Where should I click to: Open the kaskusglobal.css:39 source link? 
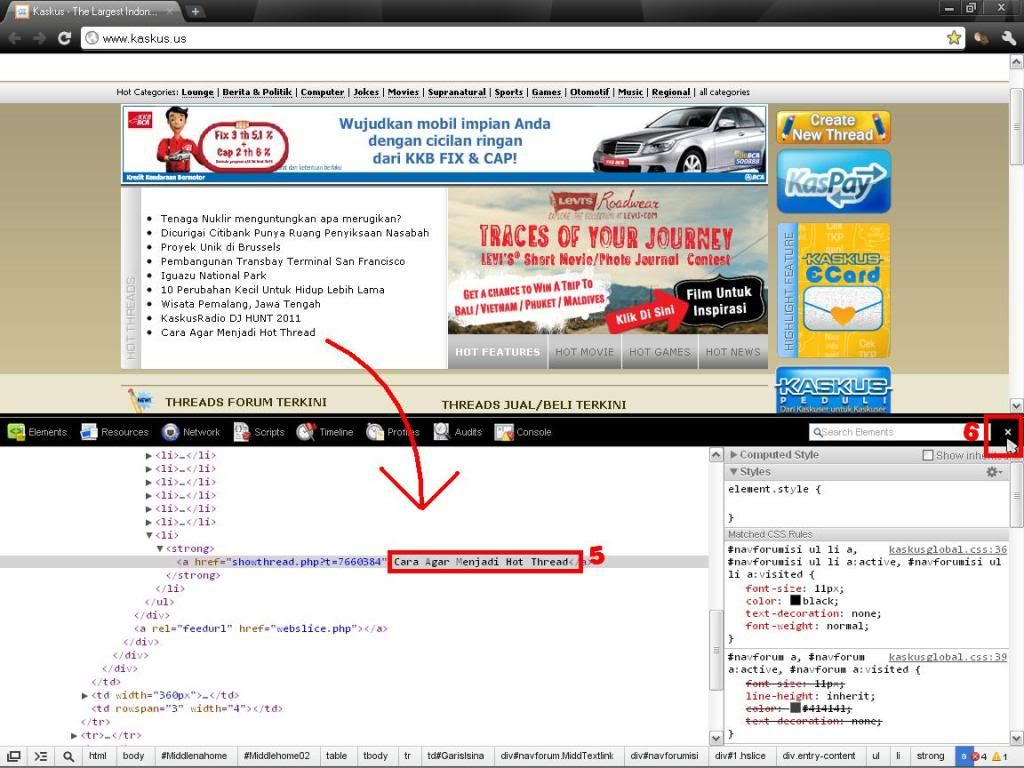click(948, 657)
